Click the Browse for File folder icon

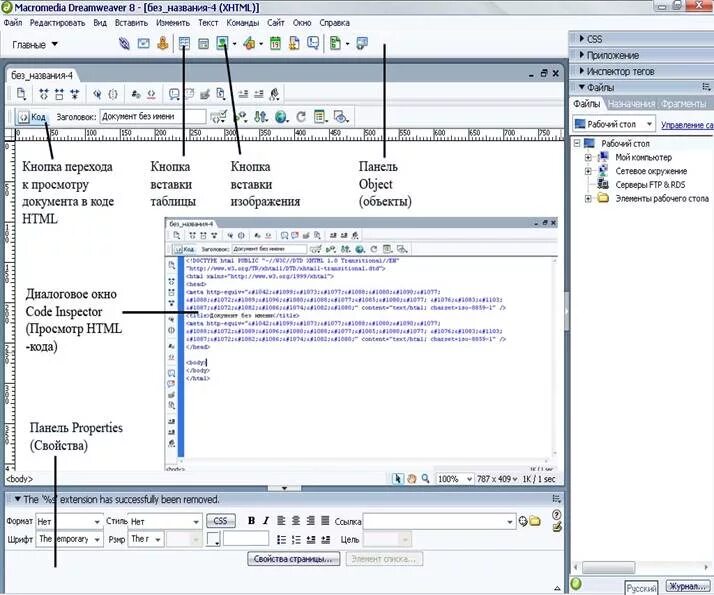(x=535, y=521)
